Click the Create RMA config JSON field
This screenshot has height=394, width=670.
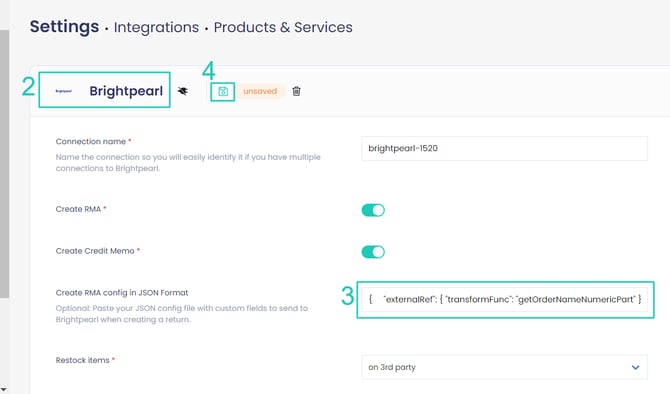pyautogui.click(x=504, y=299)
